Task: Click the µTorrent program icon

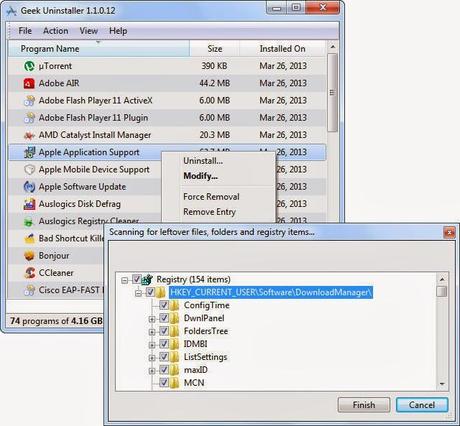Action: pyautogui.click(x=29, y=66)
